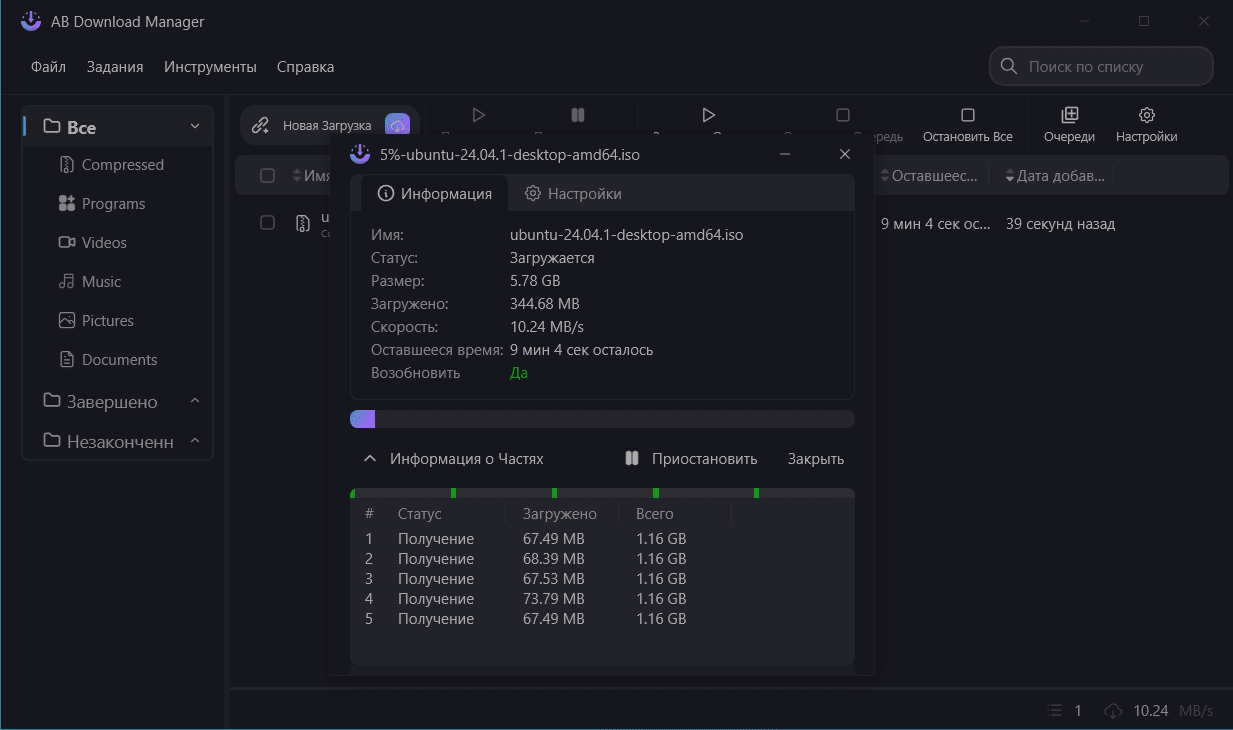
Task: Open the Задания menu
Action: coord(115,67)
